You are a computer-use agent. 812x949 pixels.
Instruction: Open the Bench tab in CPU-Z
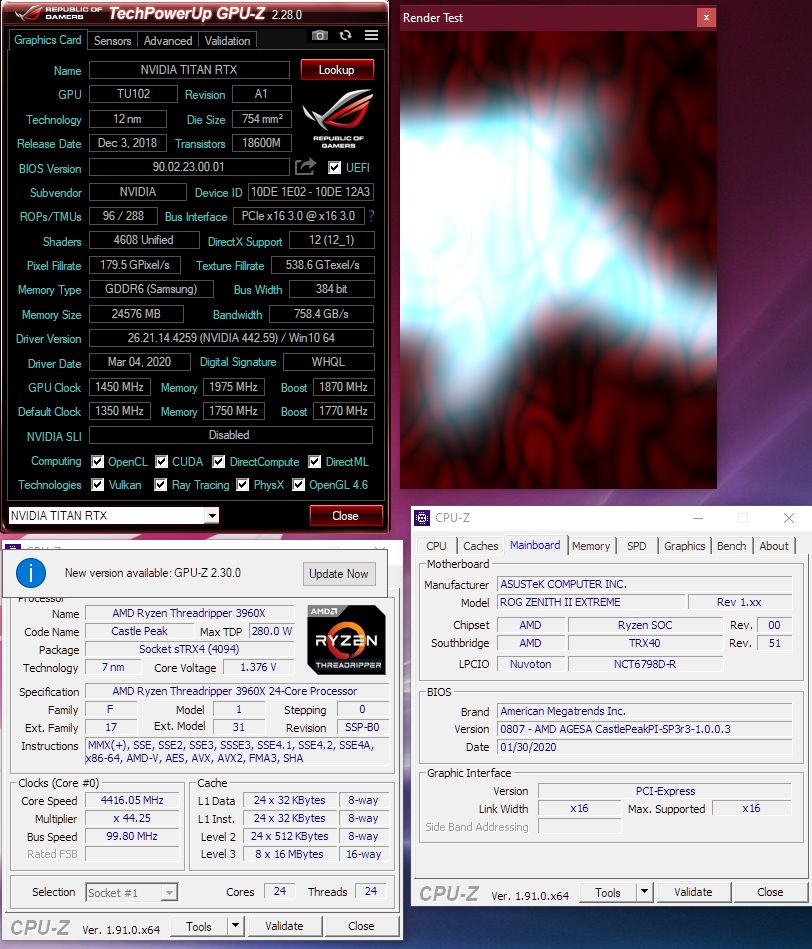coord(732,546)
